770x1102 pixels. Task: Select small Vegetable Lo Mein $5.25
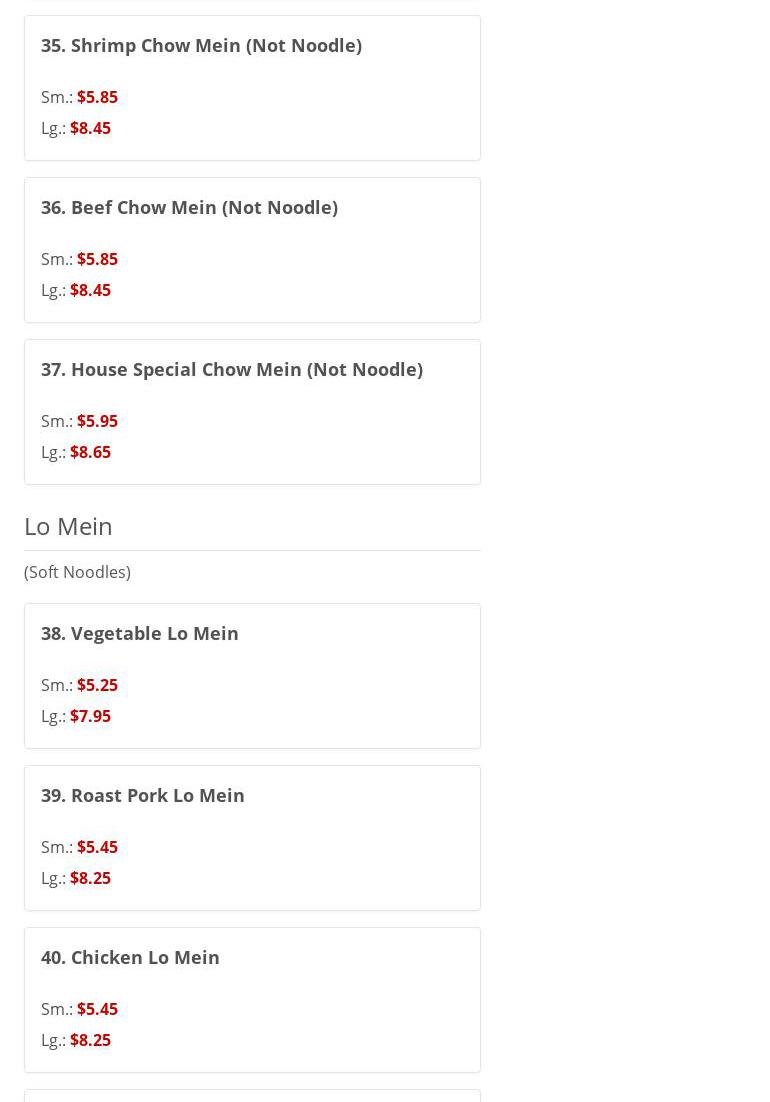point(97,685)
